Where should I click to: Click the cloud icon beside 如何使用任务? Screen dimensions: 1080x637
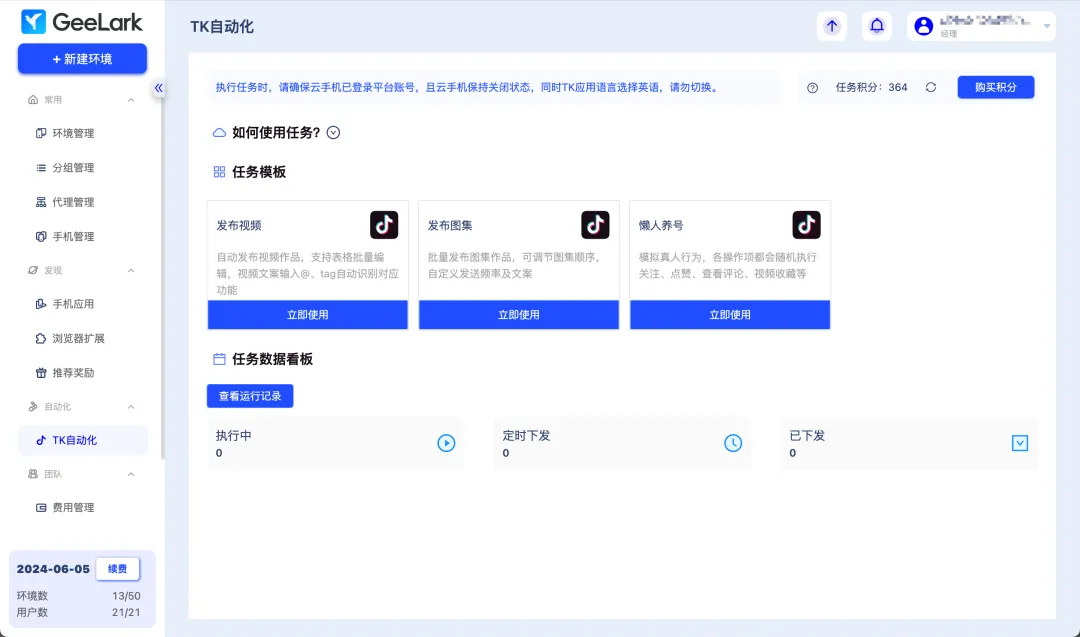pyautogui.click(x=219, y=133)
